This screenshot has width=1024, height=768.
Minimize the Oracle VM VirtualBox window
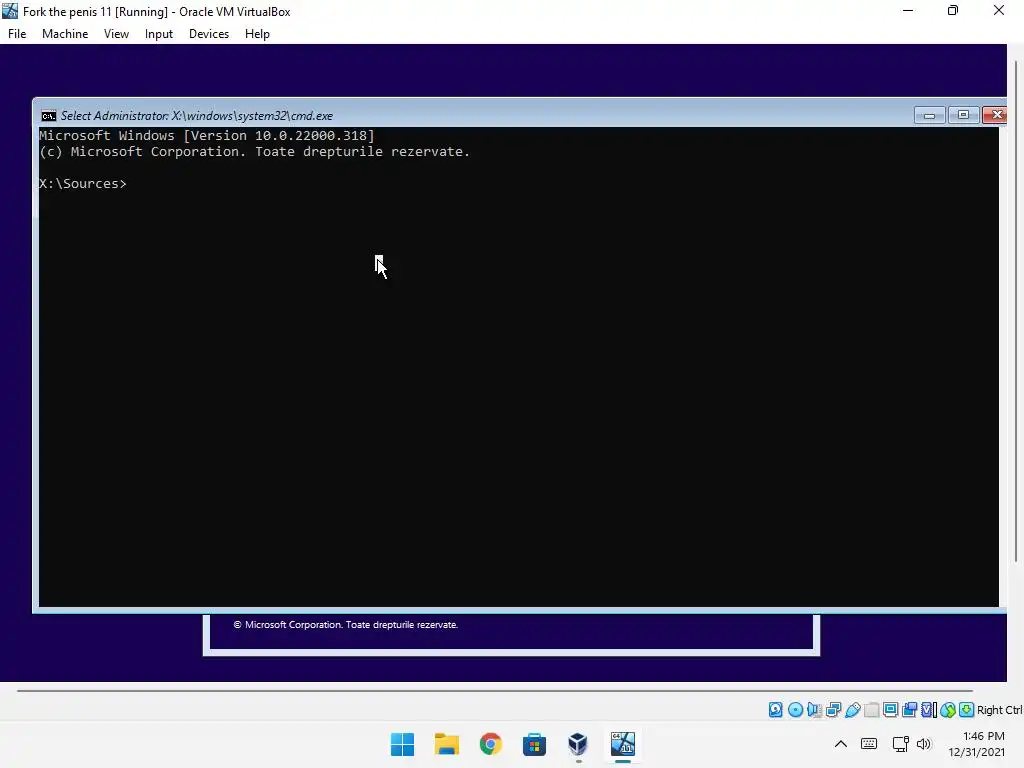coord(908,11)
